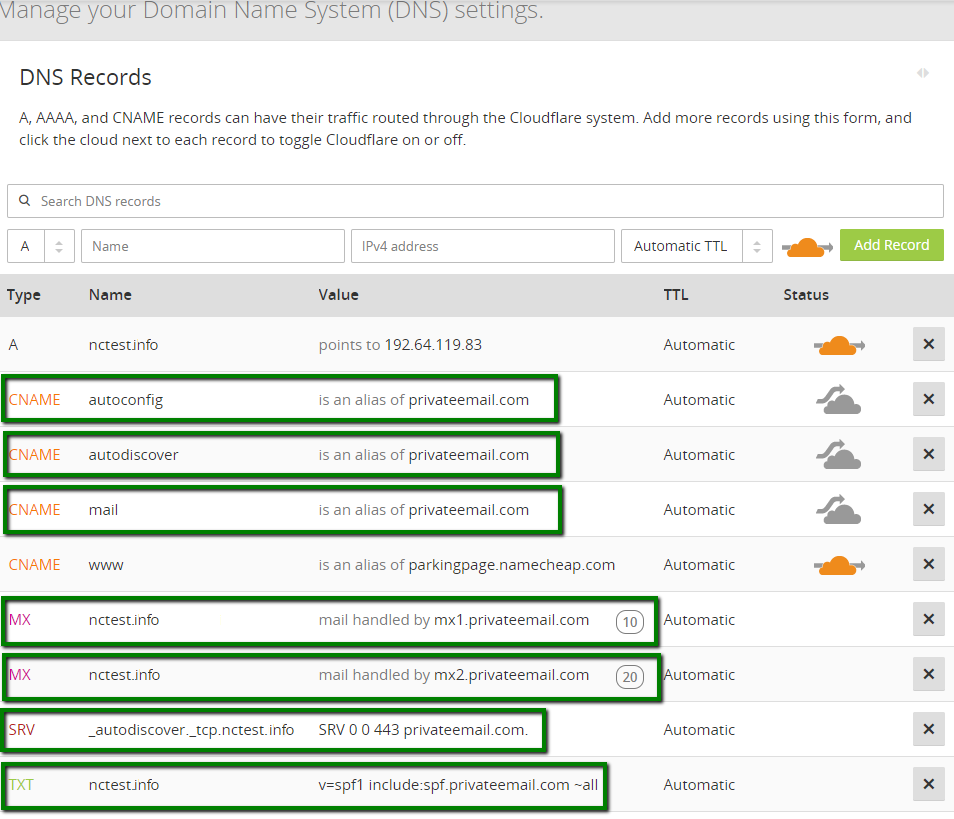Focus the Search DNS records field

pyautogui.click(x=475, y=201)
